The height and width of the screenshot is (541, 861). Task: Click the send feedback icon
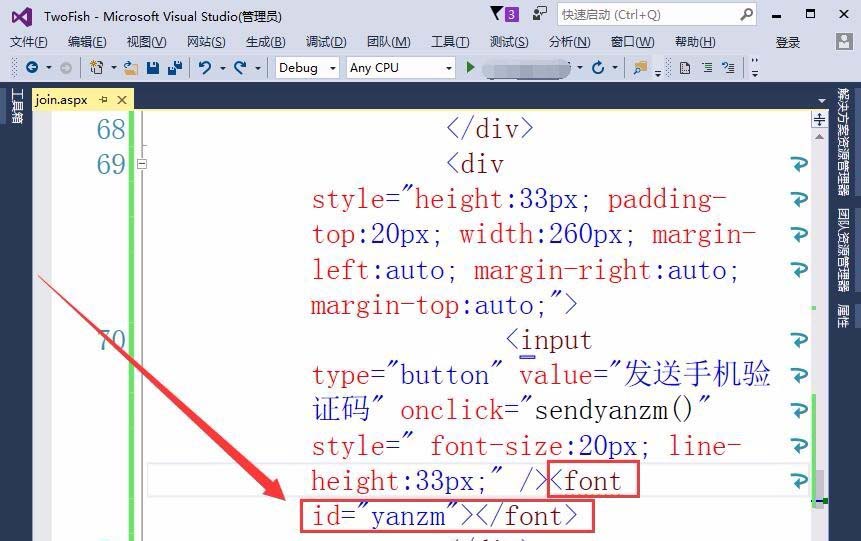click(x=540, y=14)
